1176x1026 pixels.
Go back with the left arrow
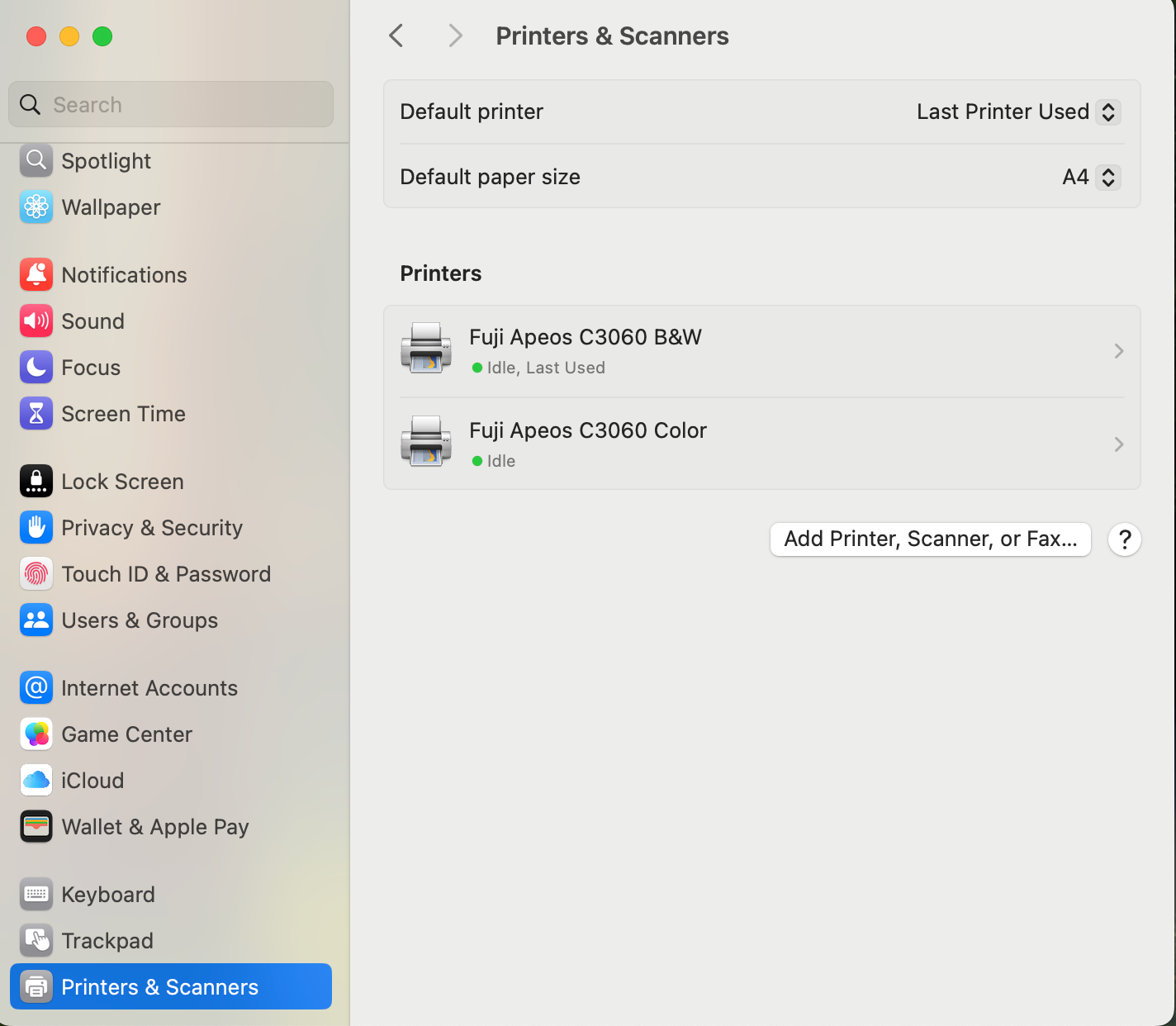[x=396, y=36]
